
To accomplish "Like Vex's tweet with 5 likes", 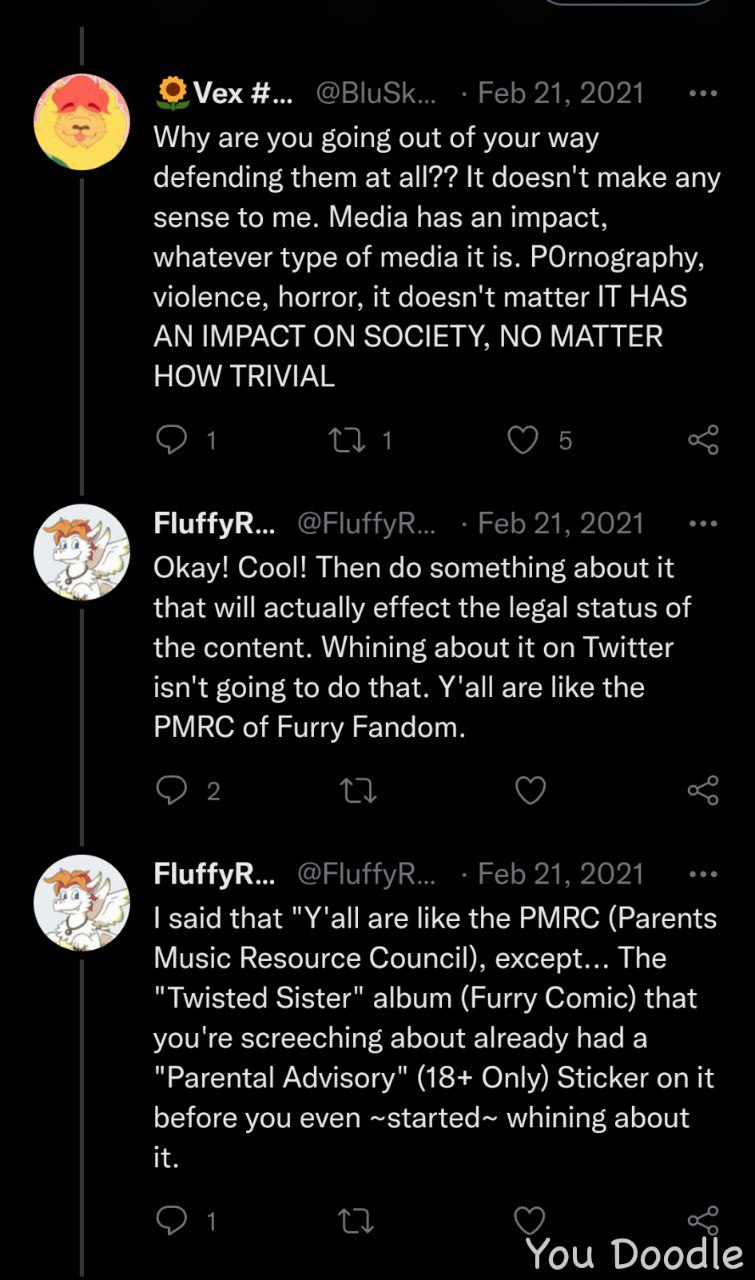I will (523, 440).
